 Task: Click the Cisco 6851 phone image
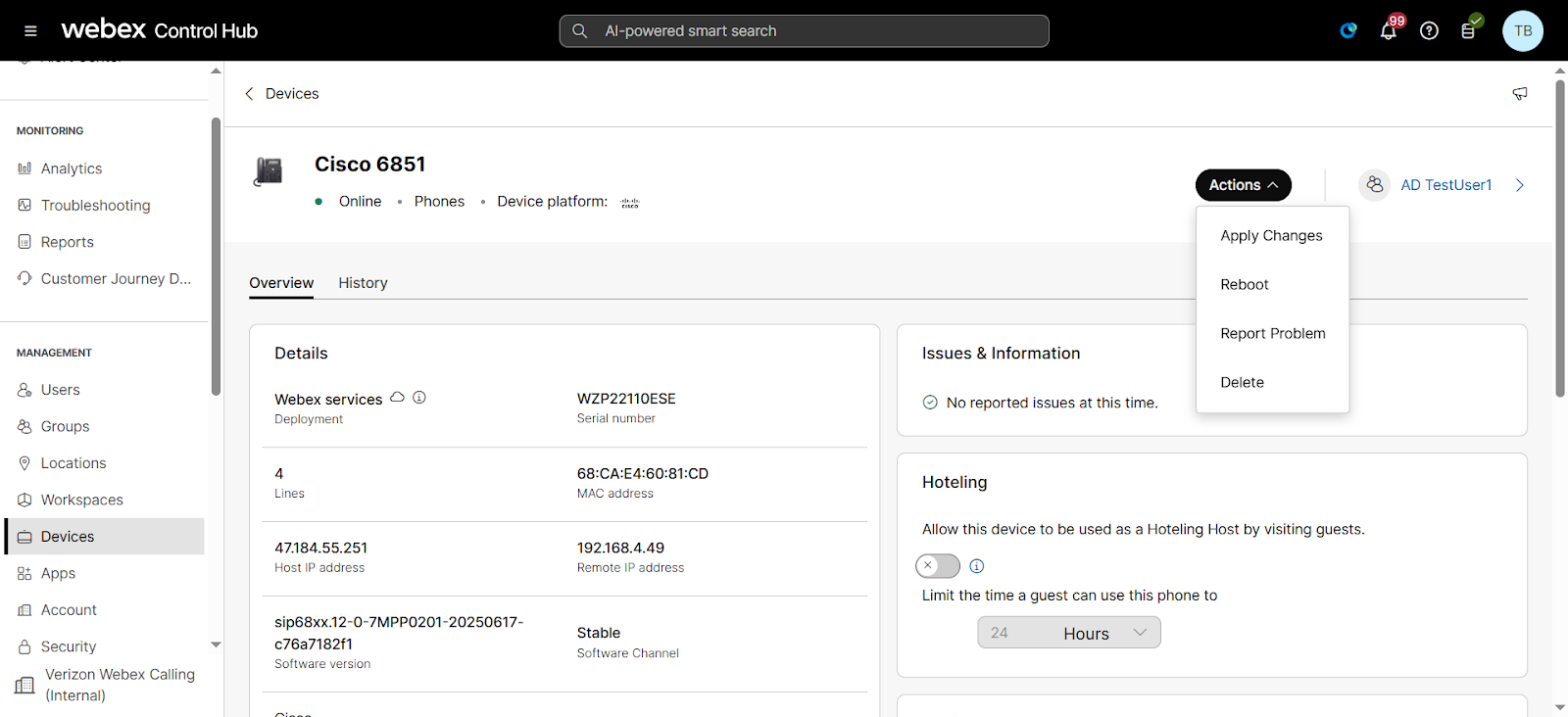(269, 171)
